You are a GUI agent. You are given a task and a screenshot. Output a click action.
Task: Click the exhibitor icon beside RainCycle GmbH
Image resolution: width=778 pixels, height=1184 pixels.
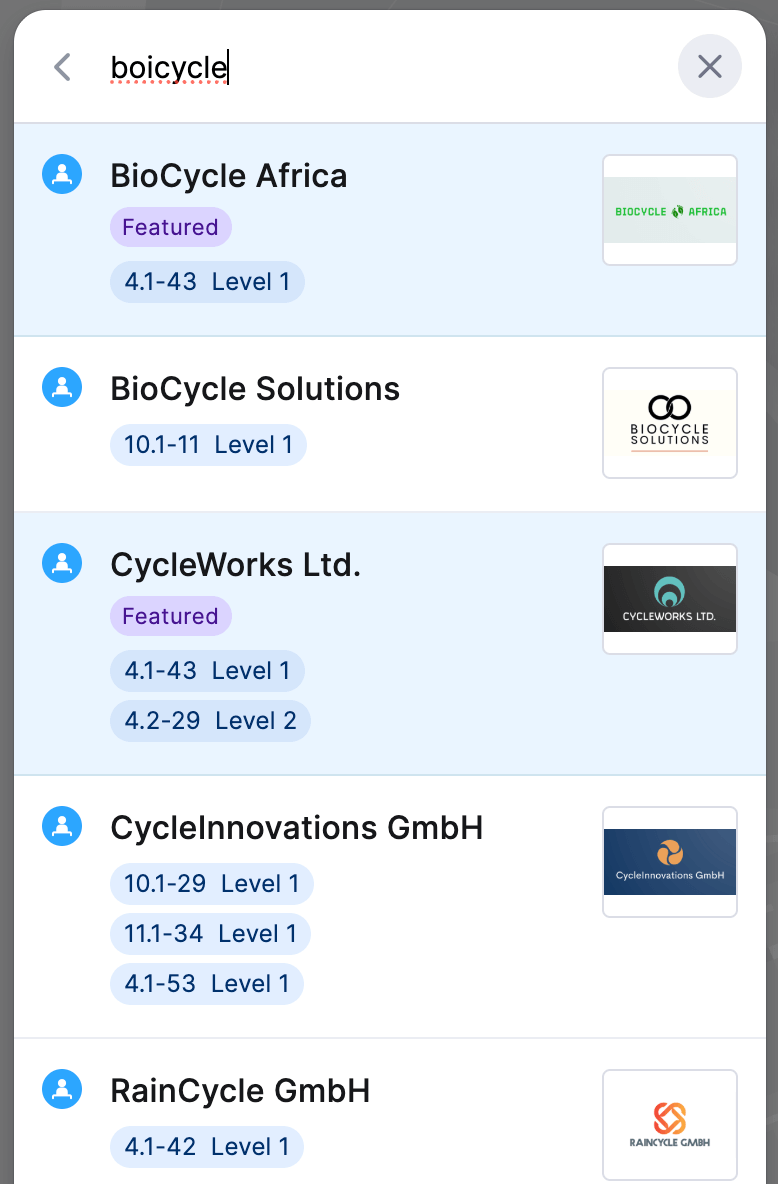[62, 1089]
